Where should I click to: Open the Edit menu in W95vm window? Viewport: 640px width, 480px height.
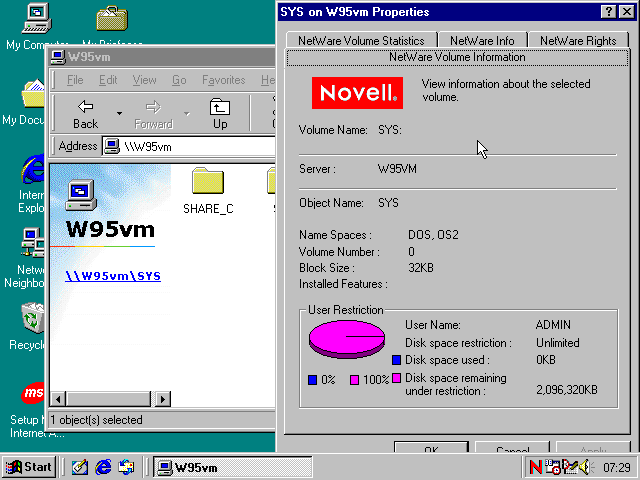click(x=108, y=80)
